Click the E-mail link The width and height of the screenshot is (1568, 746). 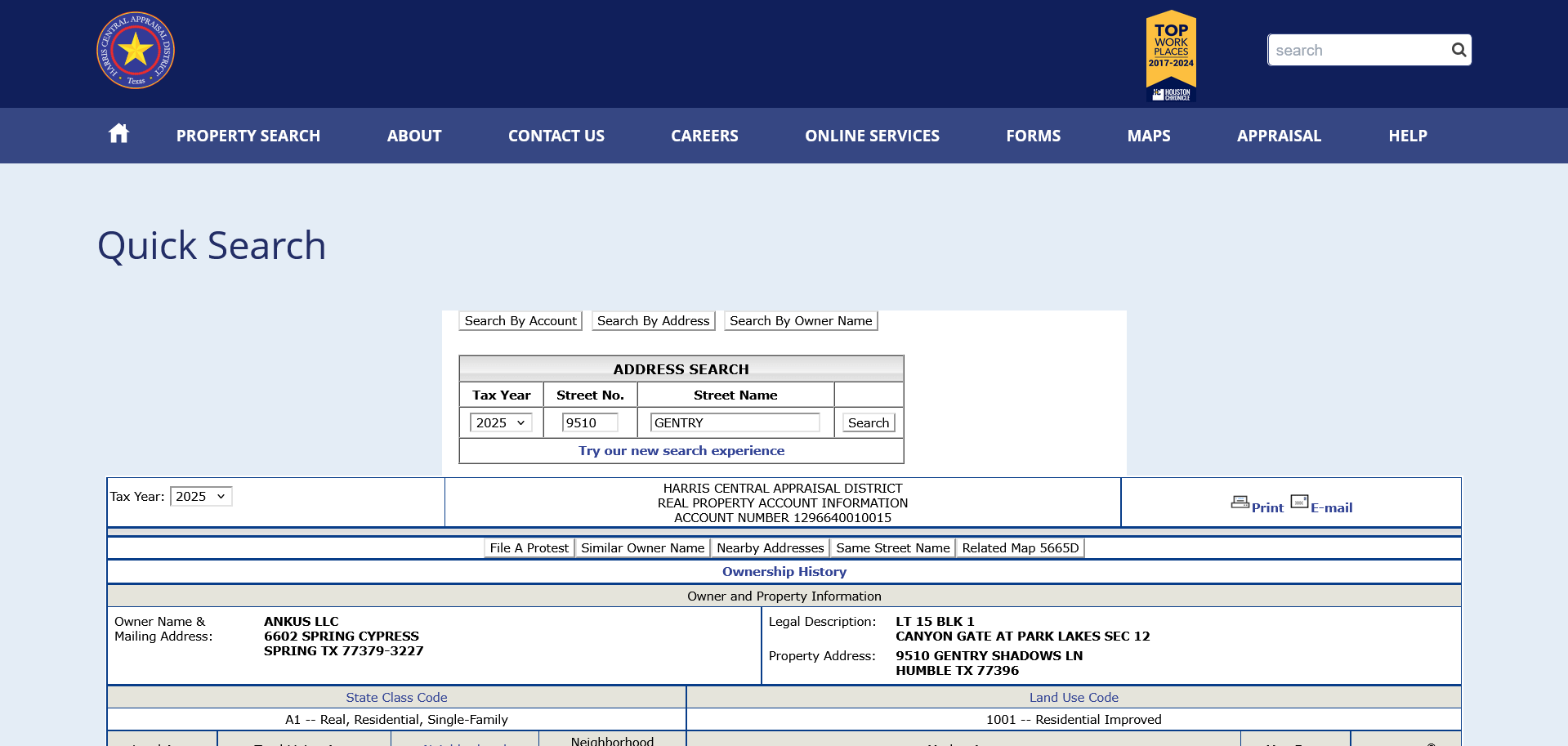click(x=1332, y=507)
